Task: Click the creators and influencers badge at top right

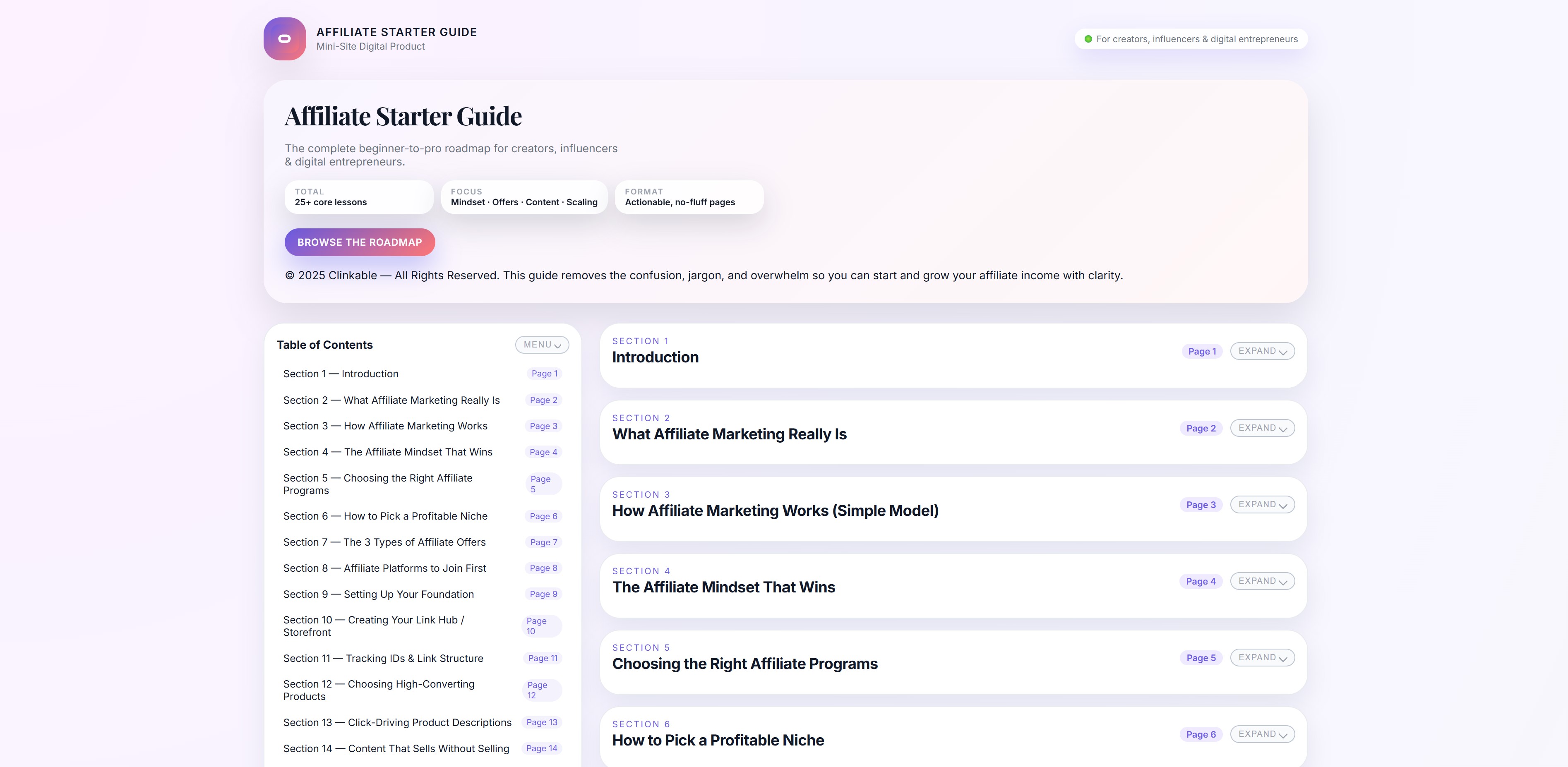Action: (x=1190, y=38)
